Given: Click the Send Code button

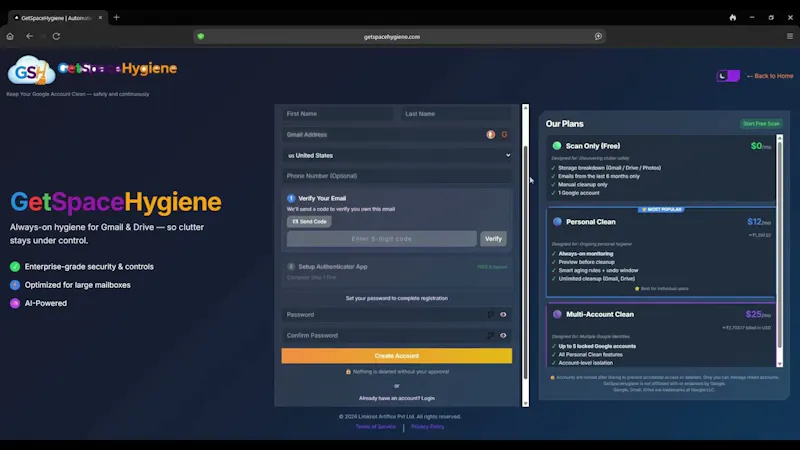Looking at the screenshot, I should pyautogui.click(x=309, y=222).
